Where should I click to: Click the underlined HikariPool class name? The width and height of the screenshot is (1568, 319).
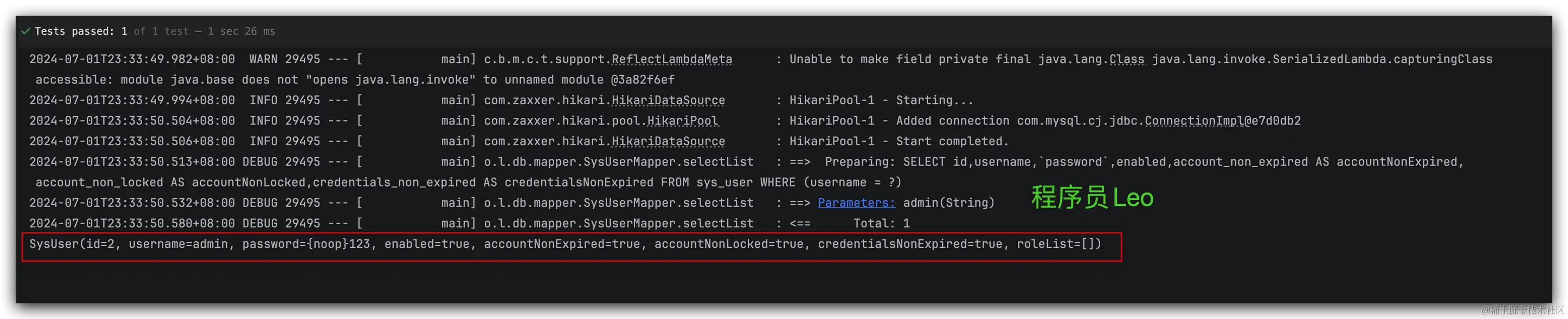point(682,120)
